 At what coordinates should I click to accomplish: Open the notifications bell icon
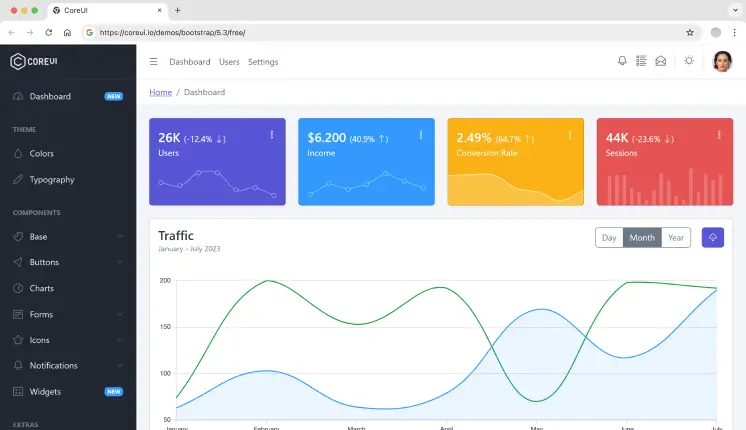(622, 61)
